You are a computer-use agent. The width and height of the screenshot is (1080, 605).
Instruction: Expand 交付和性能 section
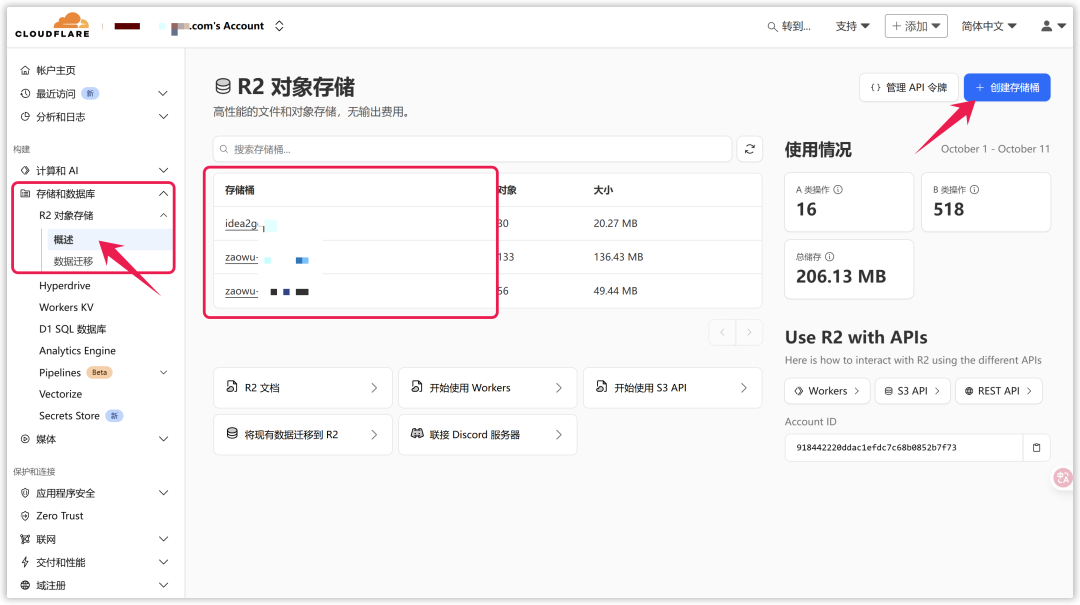pos(163,562)
